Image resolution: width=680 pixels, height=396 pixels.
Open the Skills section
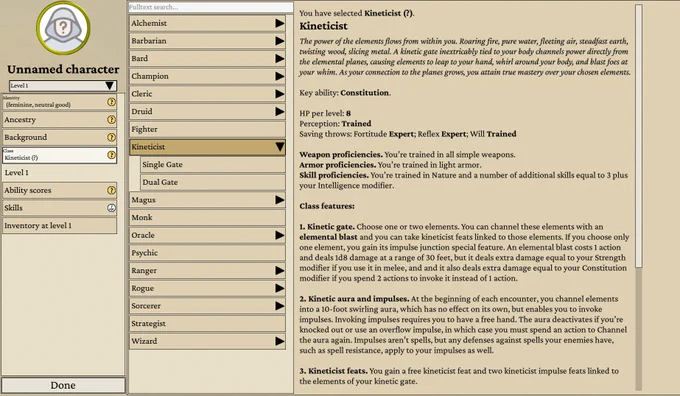click(59, 208)
